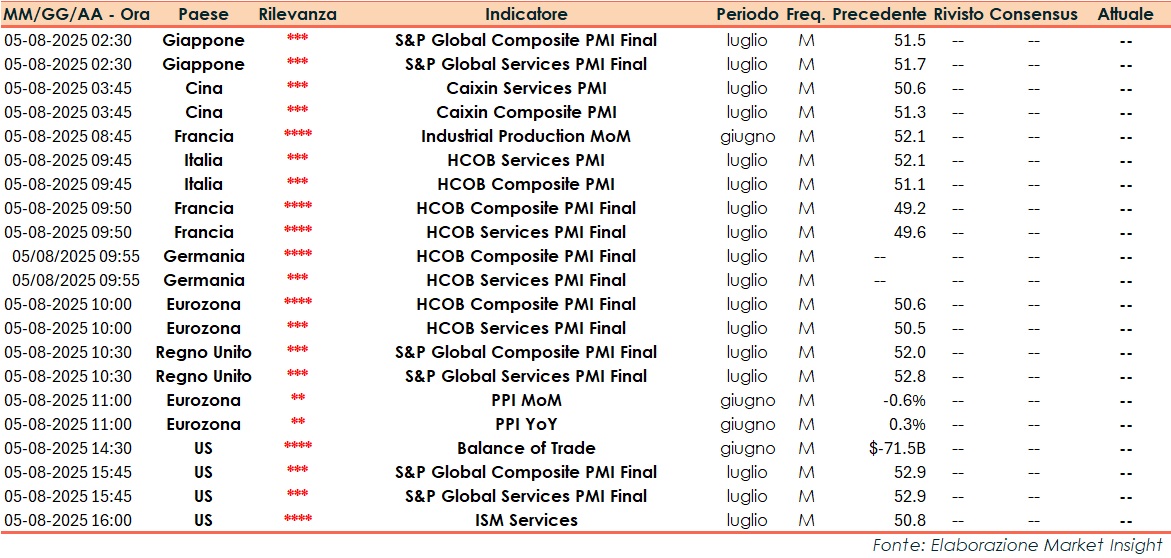
Task: Select the ISM Services indicator
Action: [526, 520]
